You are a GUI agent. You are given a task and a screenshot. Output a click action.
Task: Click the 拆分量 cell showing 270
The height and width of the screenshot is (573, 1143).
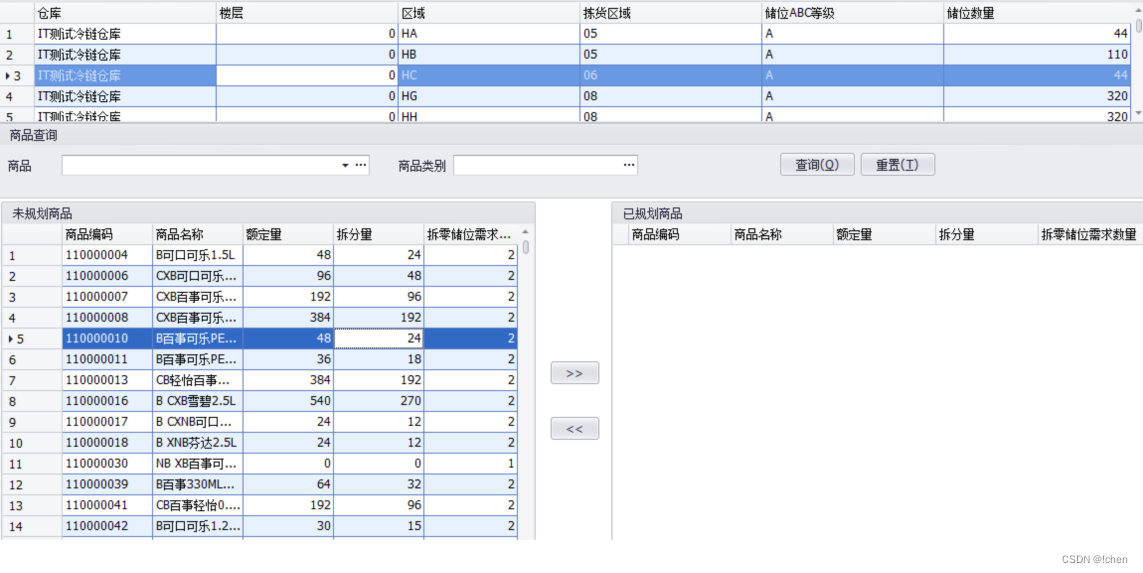tap(379, 401)
